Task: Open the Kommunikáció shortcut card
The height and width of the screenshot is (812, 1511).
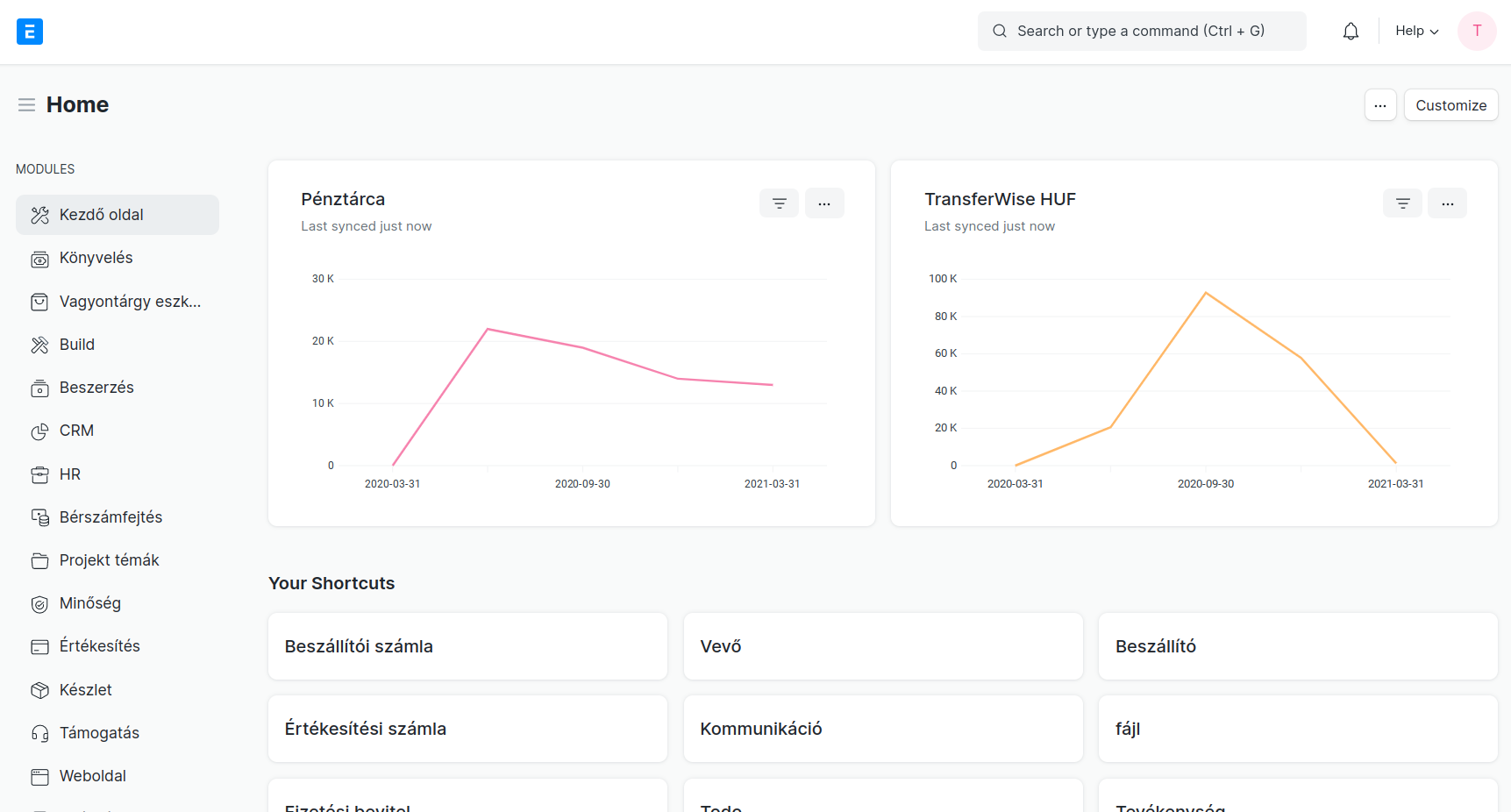Action: [x=882, y=729]
